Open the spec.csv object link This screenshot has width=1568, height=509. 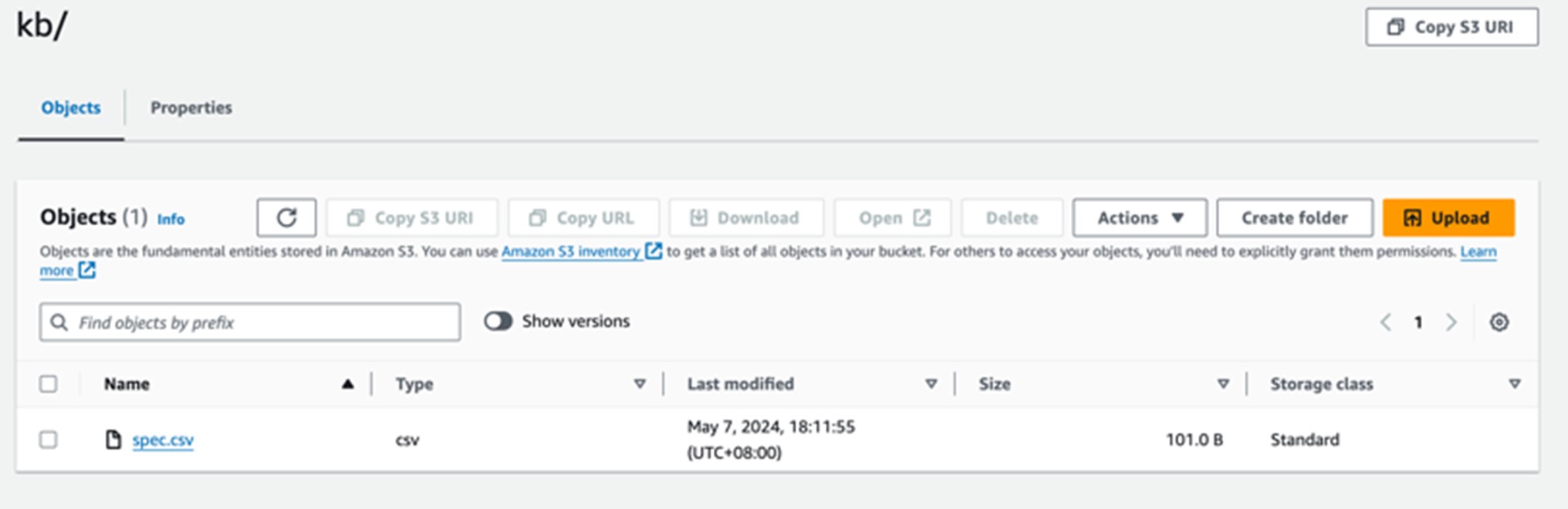163,440
